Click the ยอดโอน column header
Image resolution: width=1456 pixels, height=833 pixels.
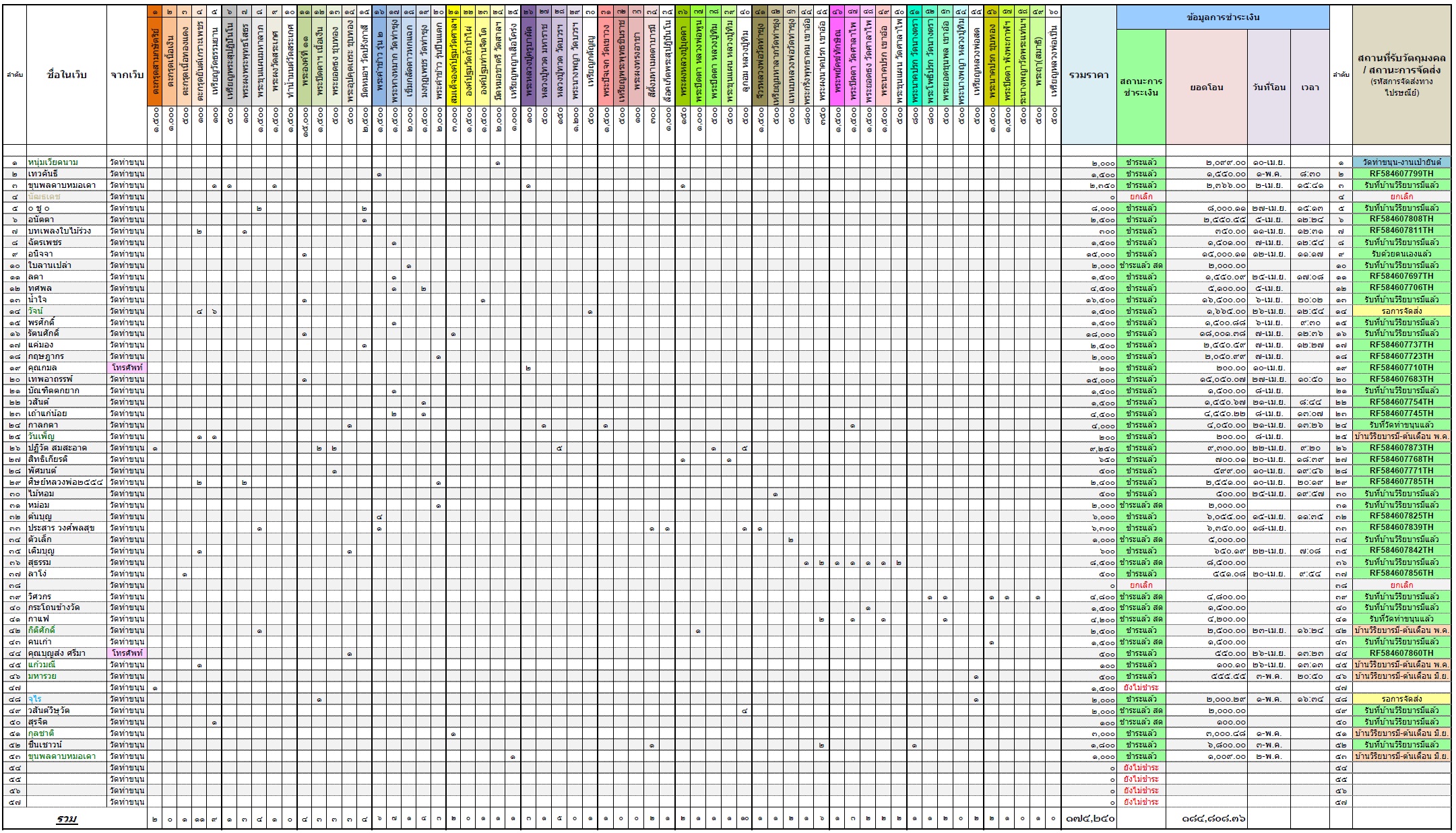[x=1206, y=87]
